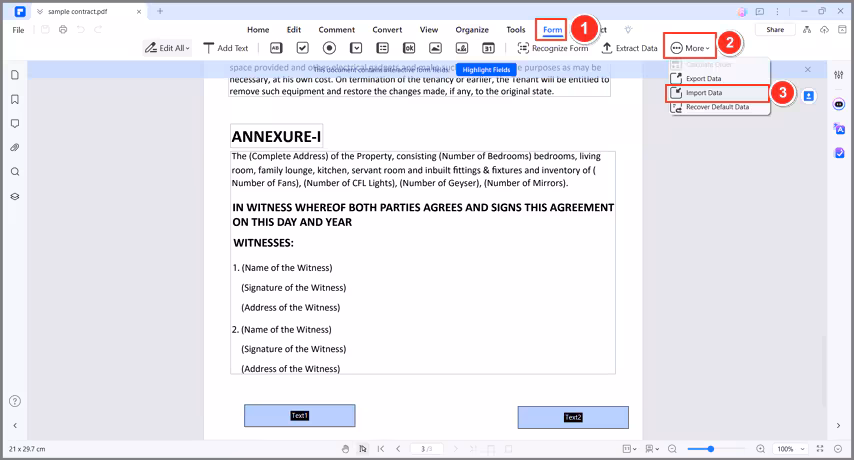Open the attachments panel (paperclip)
This screenshot has height=460, width=854.
point(15,148)
